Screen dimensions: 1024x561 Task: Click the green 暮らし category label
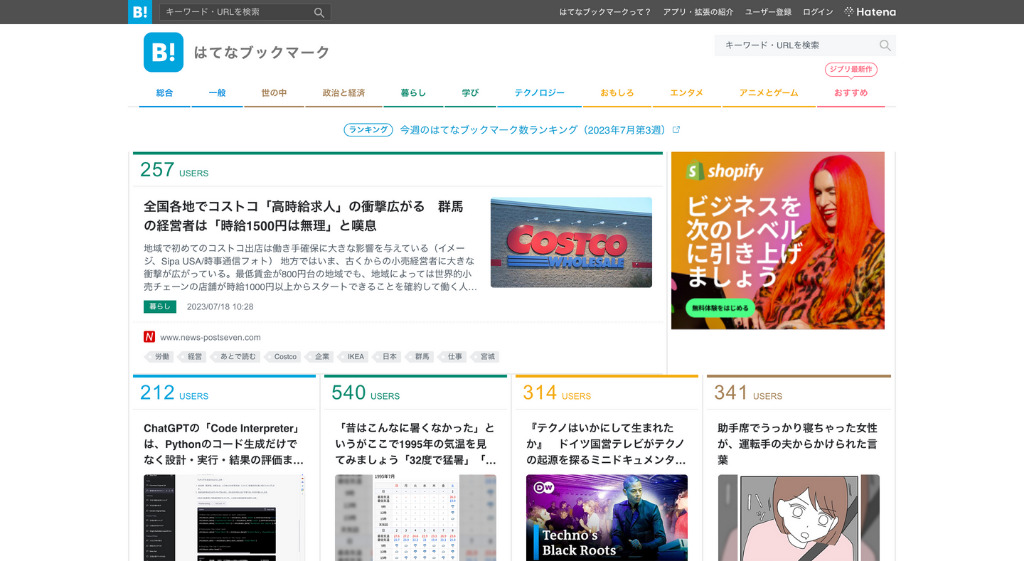coord(159,307)
